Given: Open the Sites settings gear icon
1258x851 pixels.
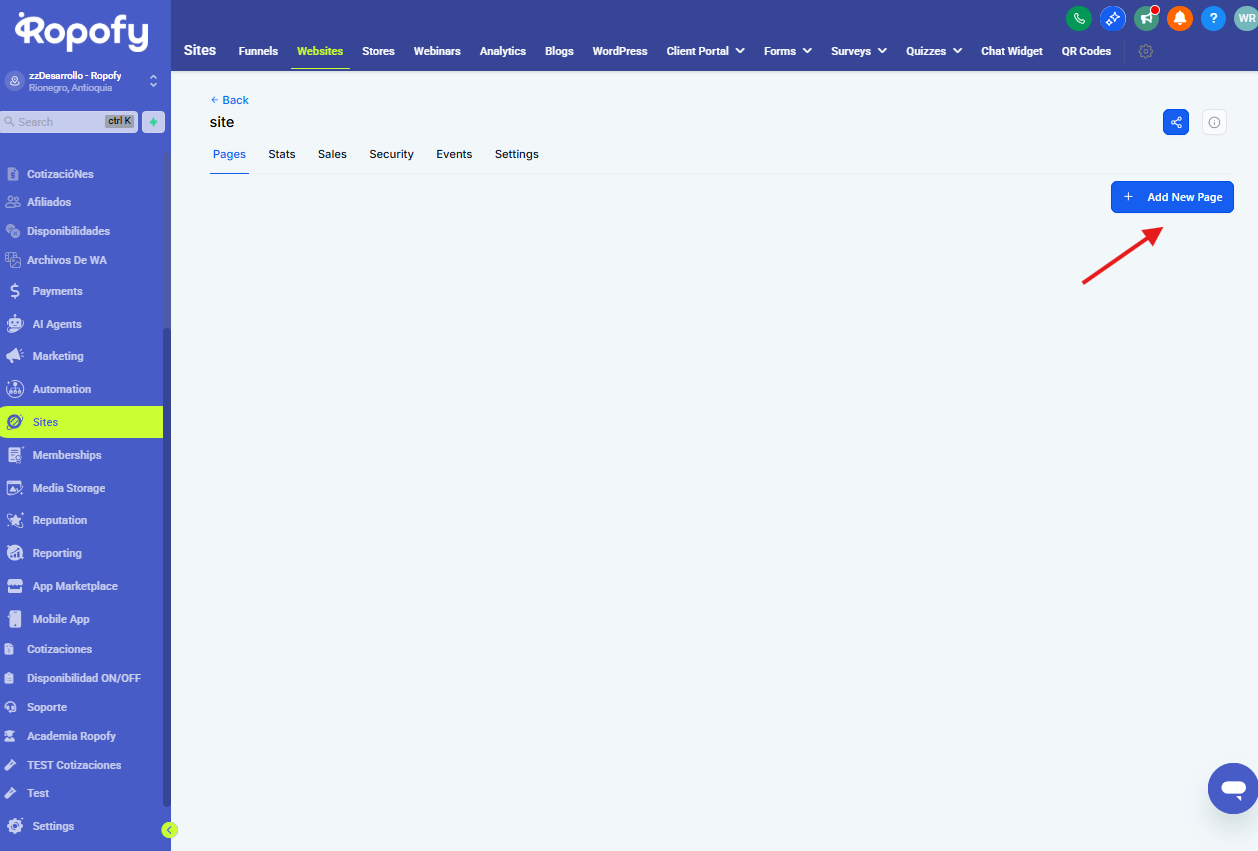Looking at the screenshot, I should [1146, 51].
